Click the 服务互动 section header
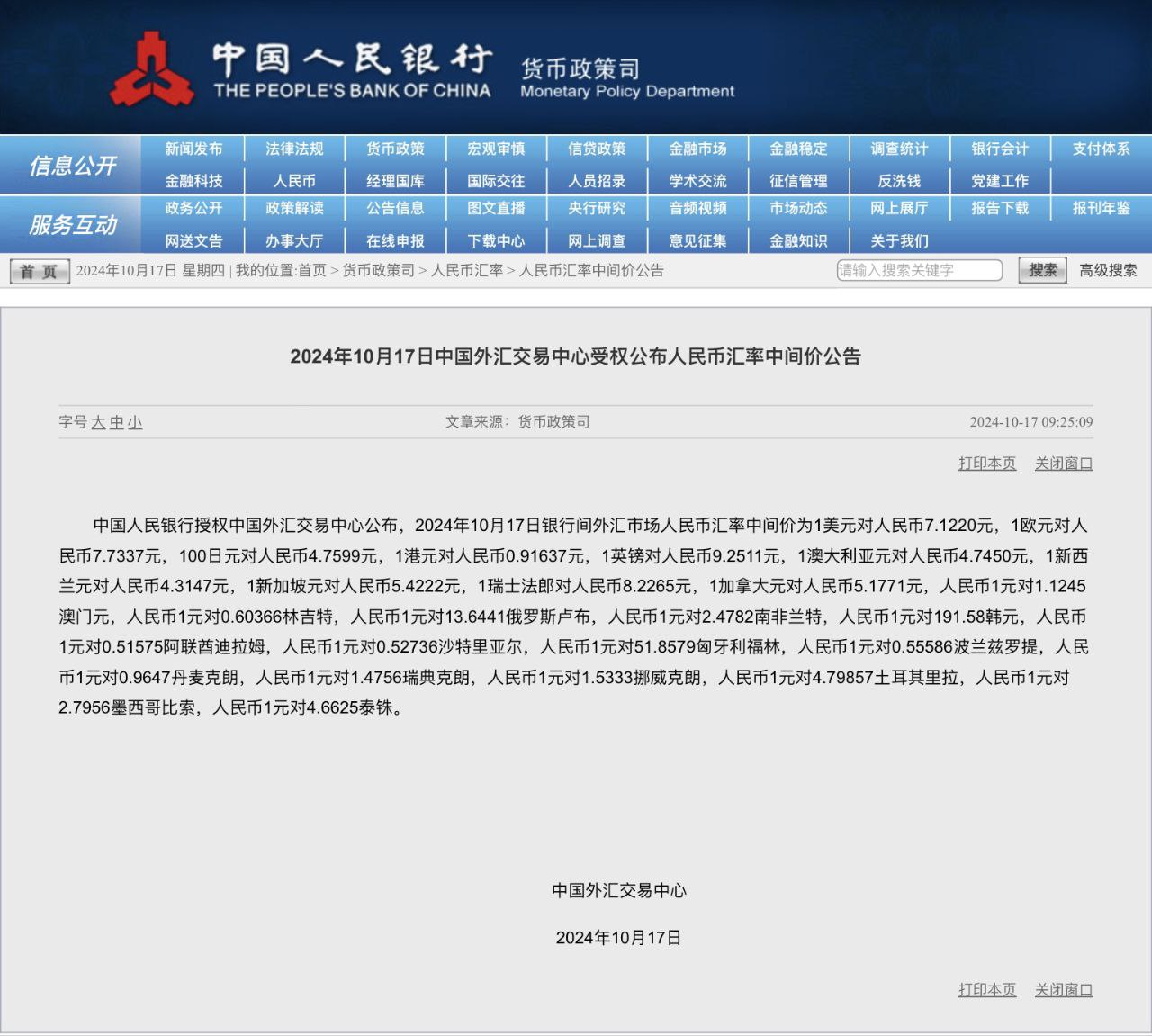The image size is (1152, 1036). [73, 224]
